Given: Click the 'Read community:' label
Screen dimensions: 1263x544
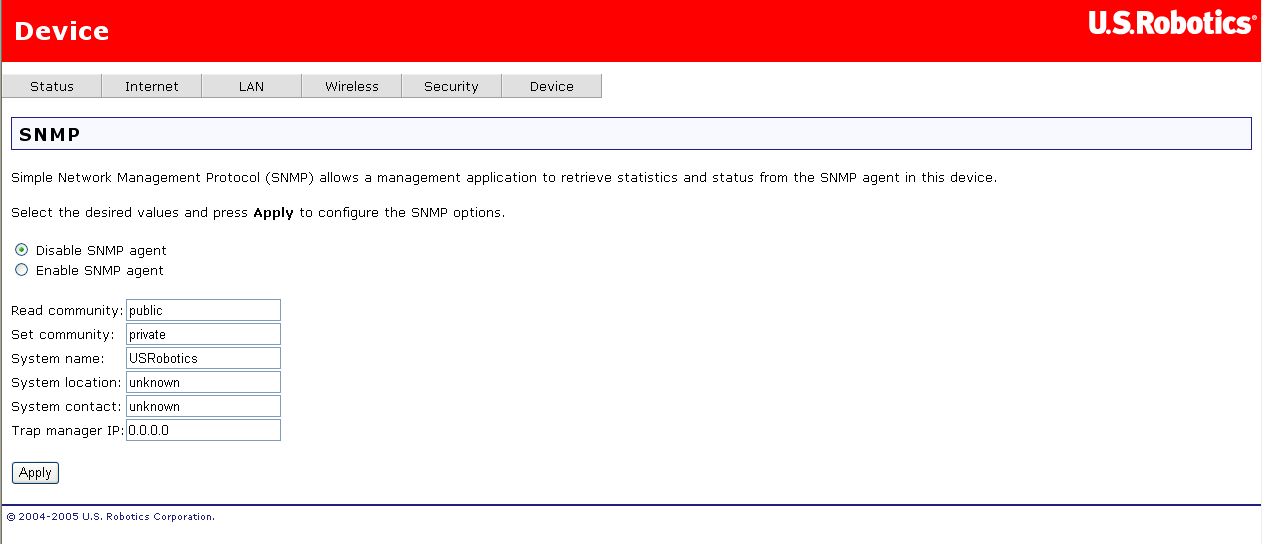Looking at the screenshot, I should click(67, 311).
